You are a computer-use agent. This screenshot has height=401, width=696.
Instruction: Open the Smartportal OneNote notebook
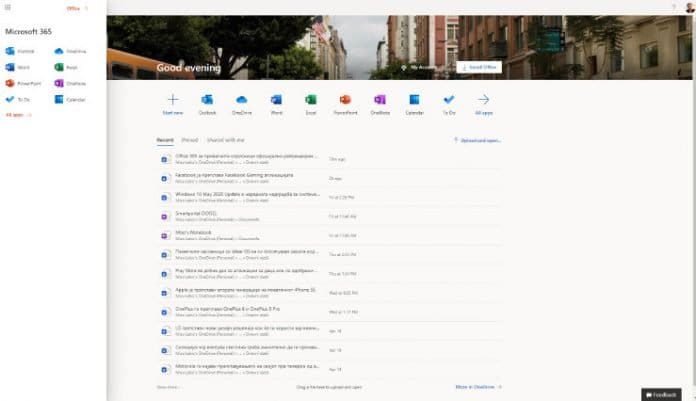(x=329, y=216)
